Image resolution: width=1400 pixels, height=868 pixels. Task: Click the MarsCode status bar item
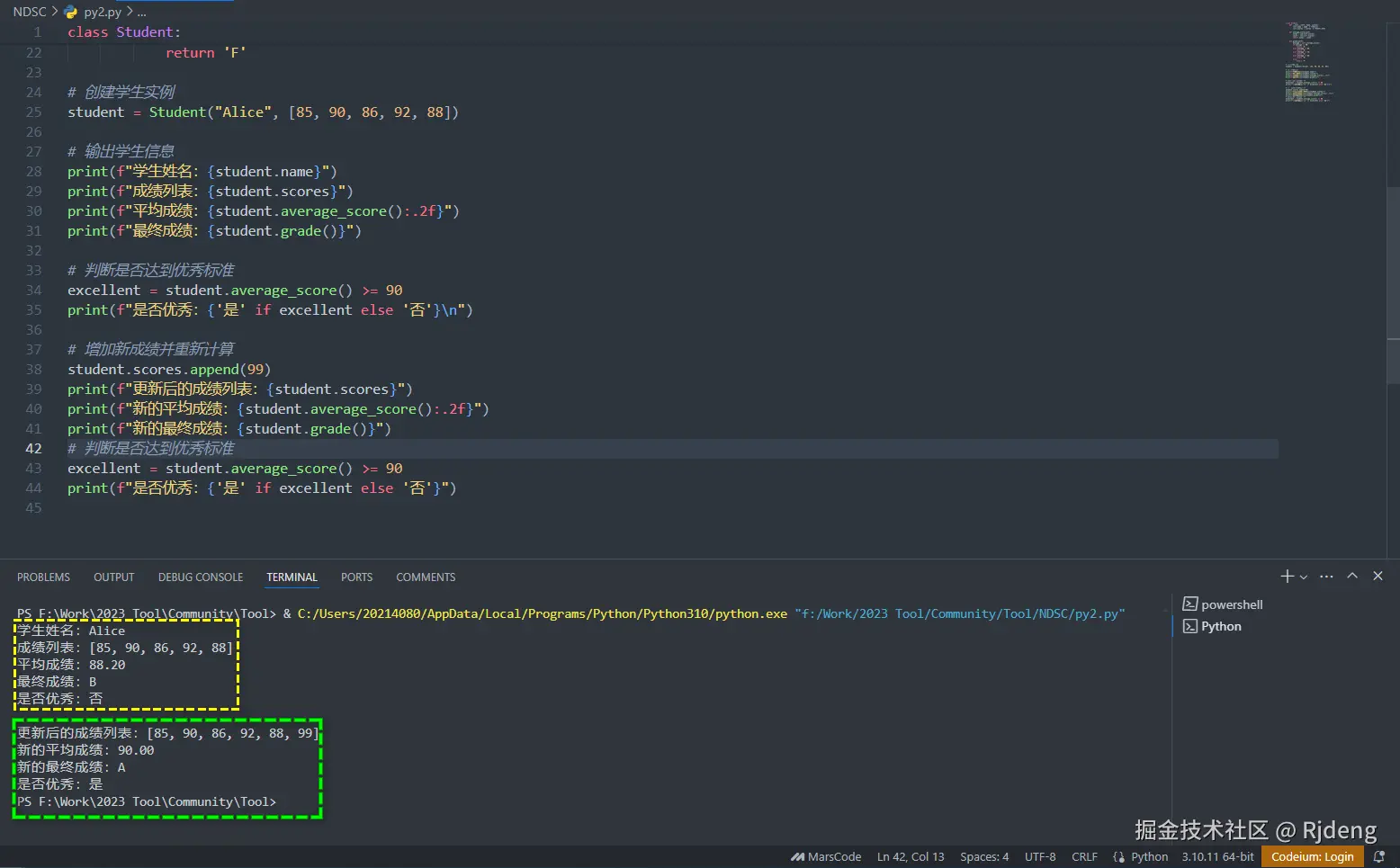coord(825,857)
